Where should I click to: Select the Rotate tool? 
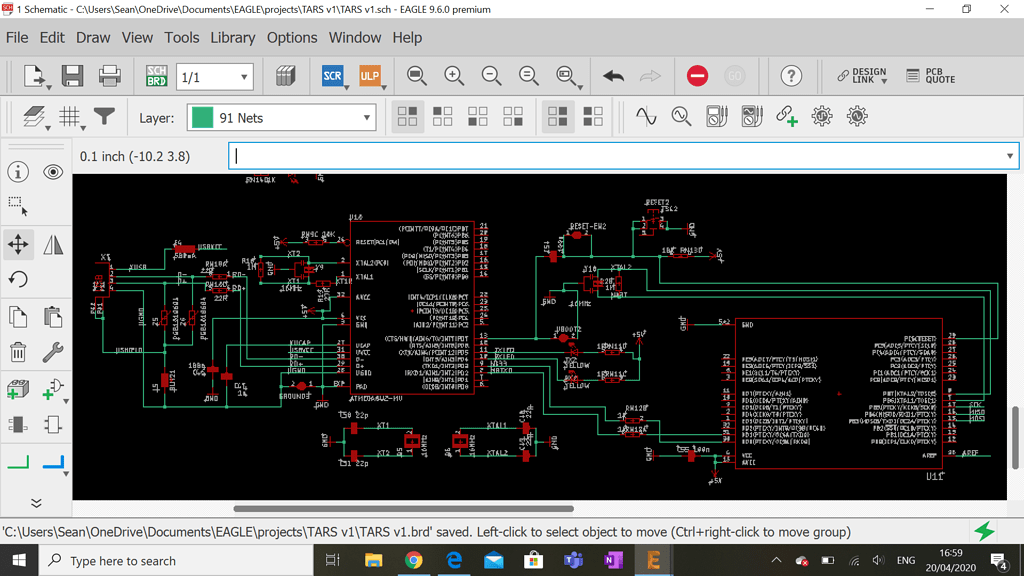coord(18,279)
